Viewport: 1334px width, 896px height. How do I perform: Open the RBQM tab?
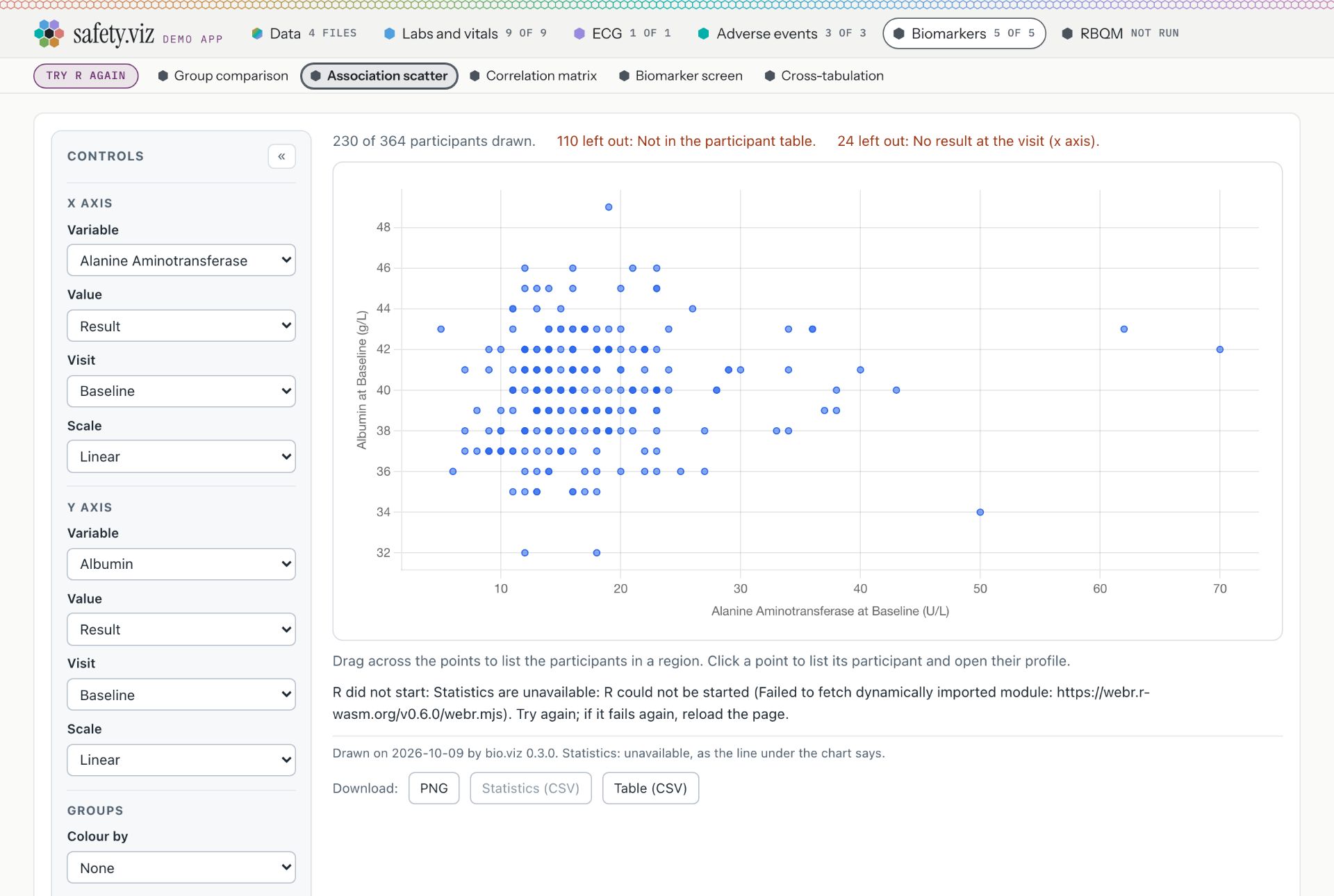coord(1120,33)
